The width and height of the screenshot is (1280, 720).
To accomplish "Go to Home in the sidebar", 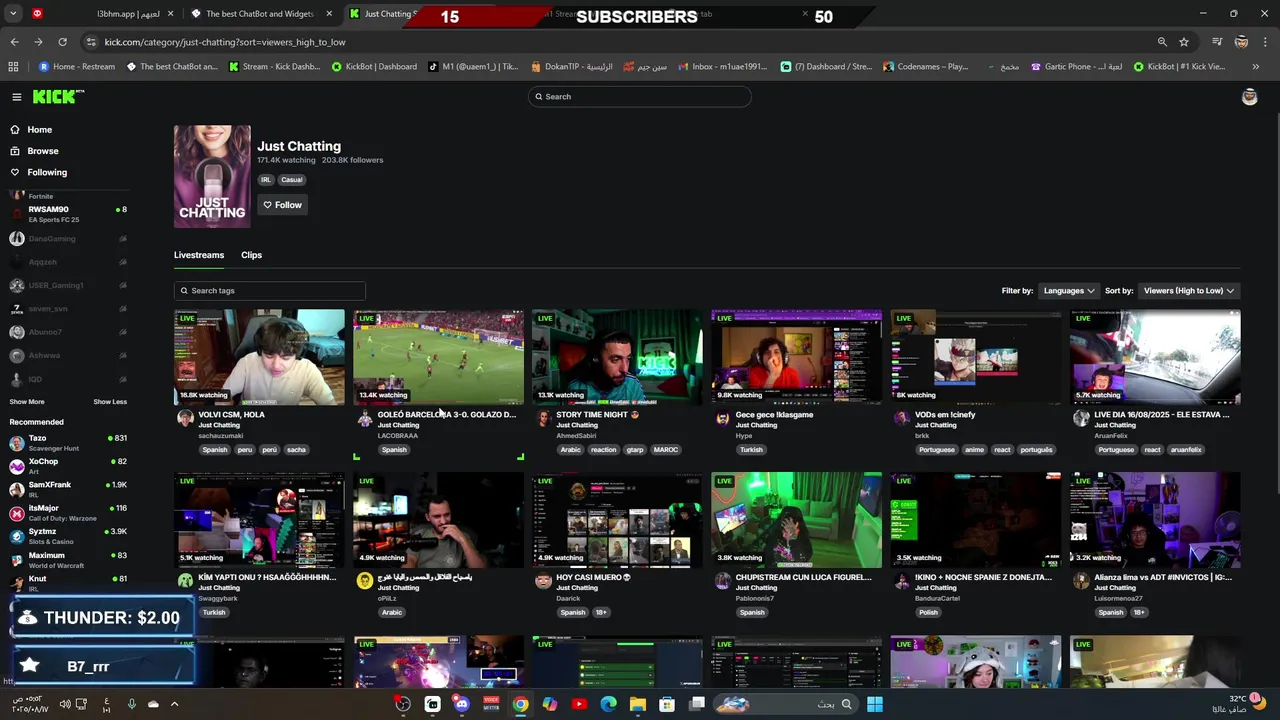I will pos(40,130).
